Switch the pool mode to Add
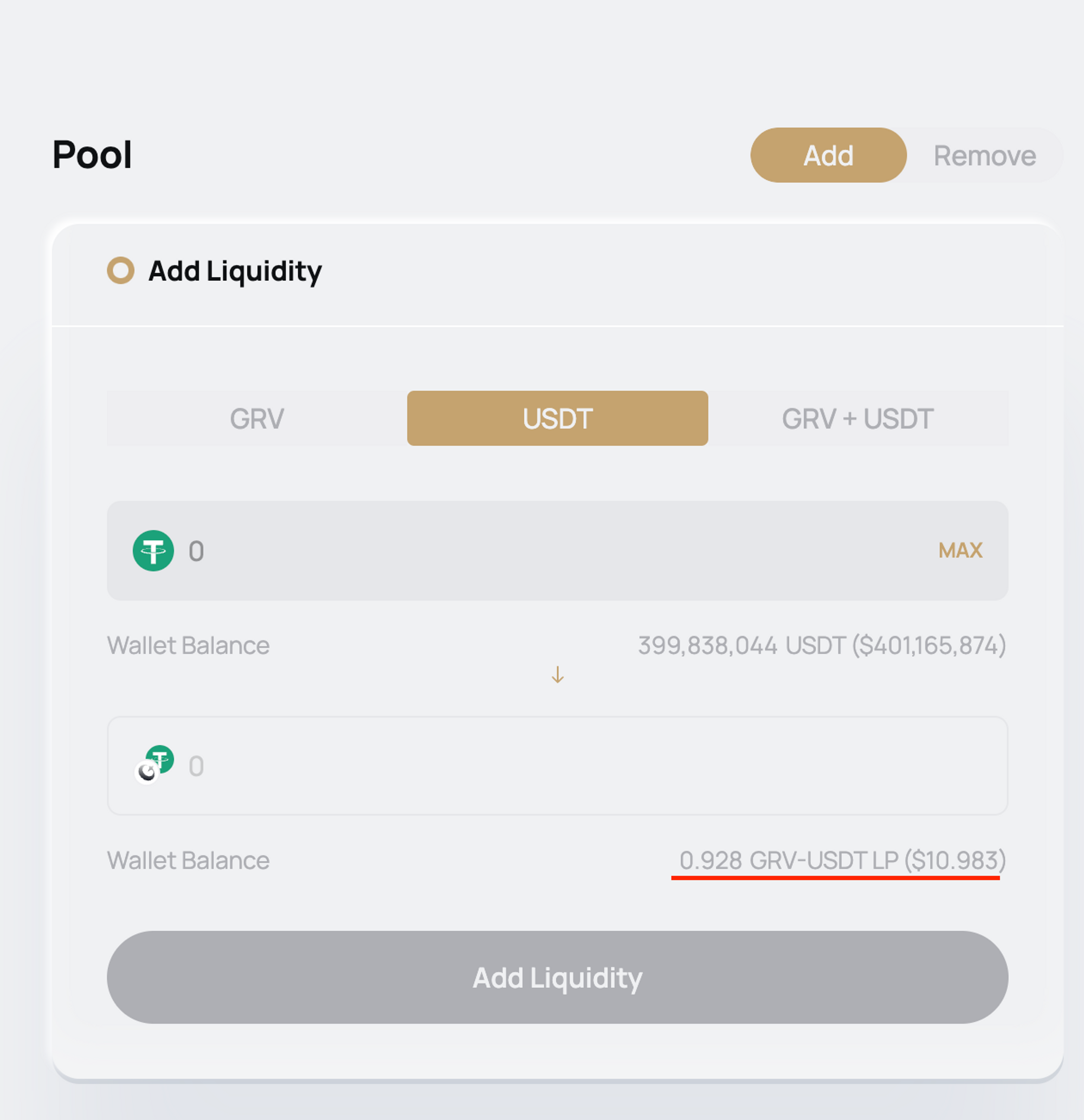 (828, 156)
